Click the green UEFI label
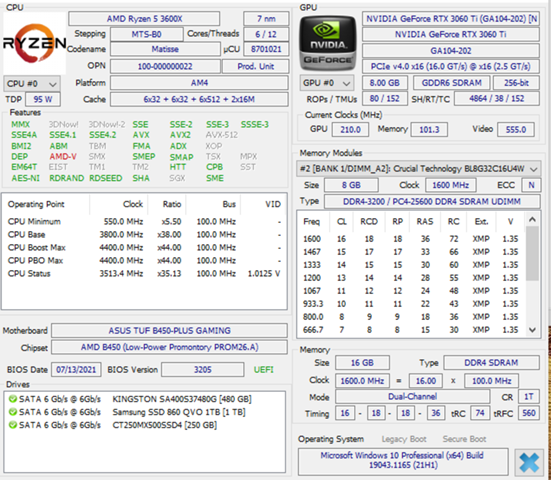The image size is (551, 480). (264, 370)
